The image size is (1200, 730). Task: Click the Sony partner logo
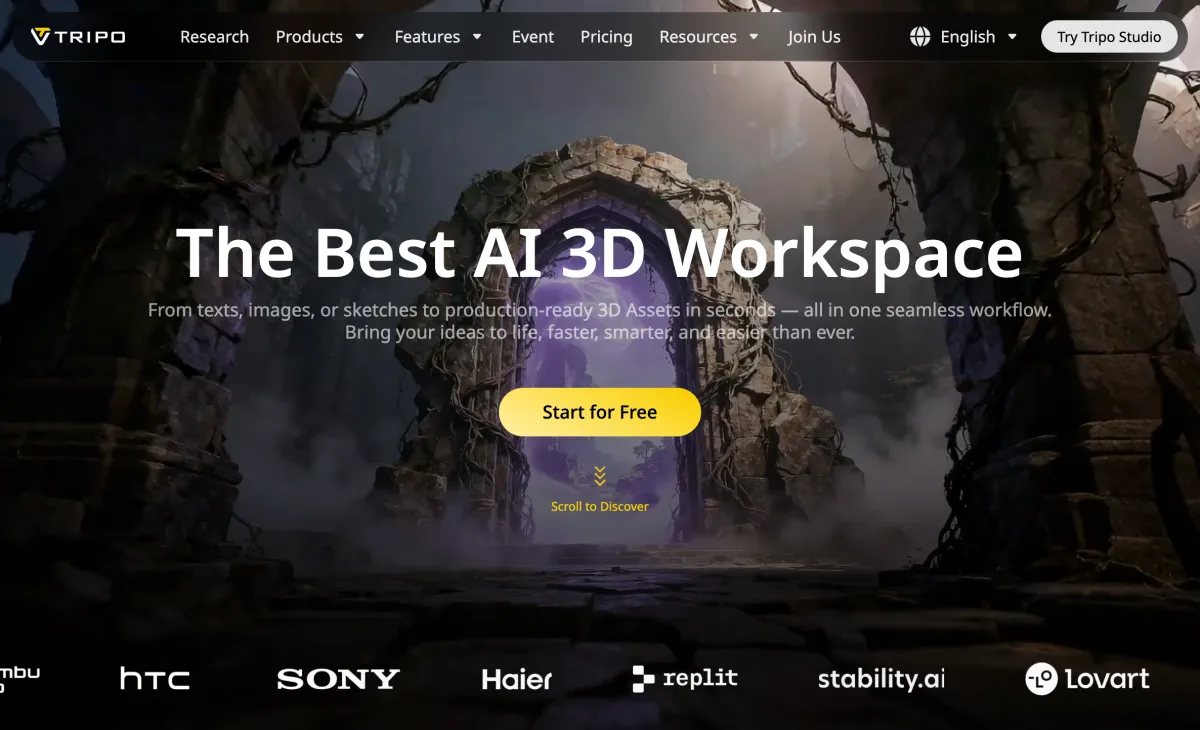[x=338, y=680]
